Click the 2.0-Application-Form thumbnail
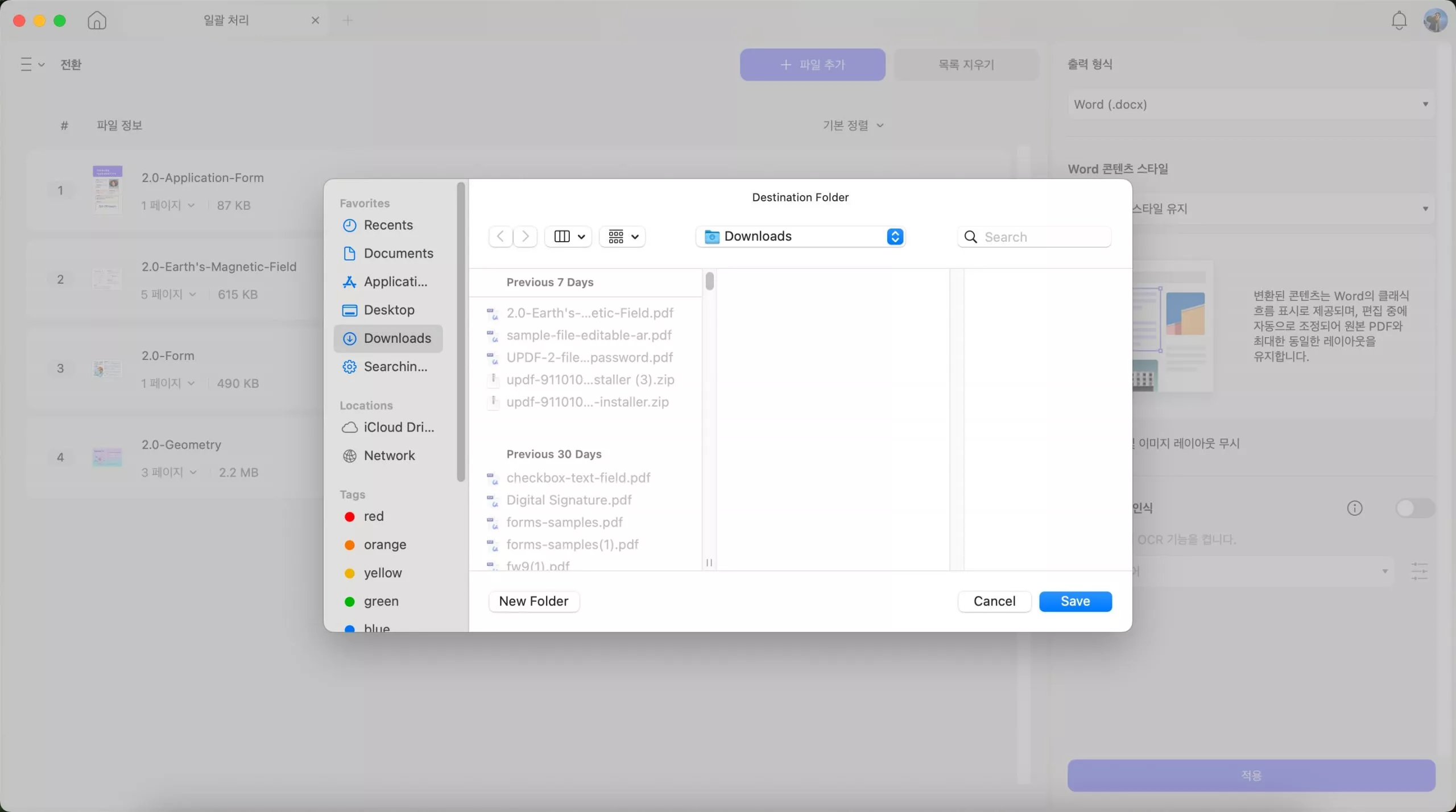The image size is (1456, 812). (x=107, y=189)
